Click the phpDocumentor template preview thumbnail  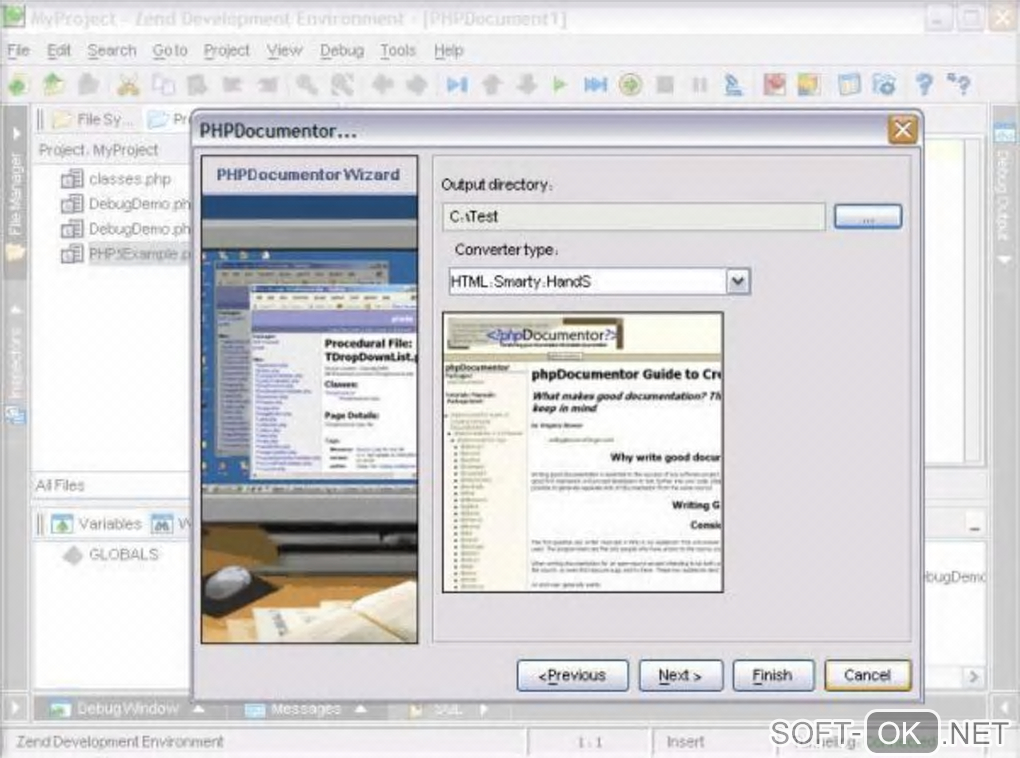[583, 452]
